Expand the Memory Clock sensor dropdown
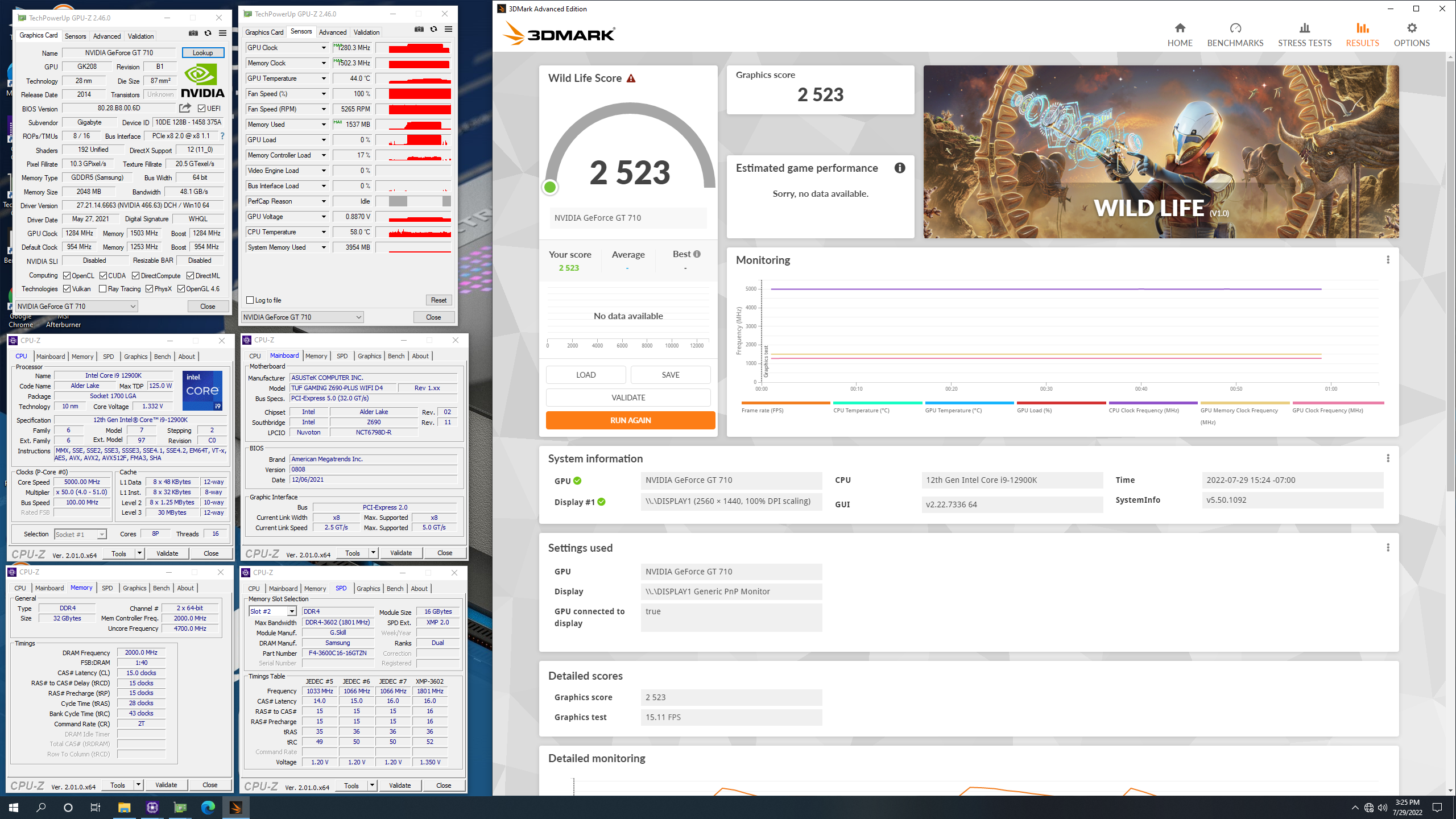Image resolution: width=1456 pixels, height=819 pixels. tap(324, 63)
